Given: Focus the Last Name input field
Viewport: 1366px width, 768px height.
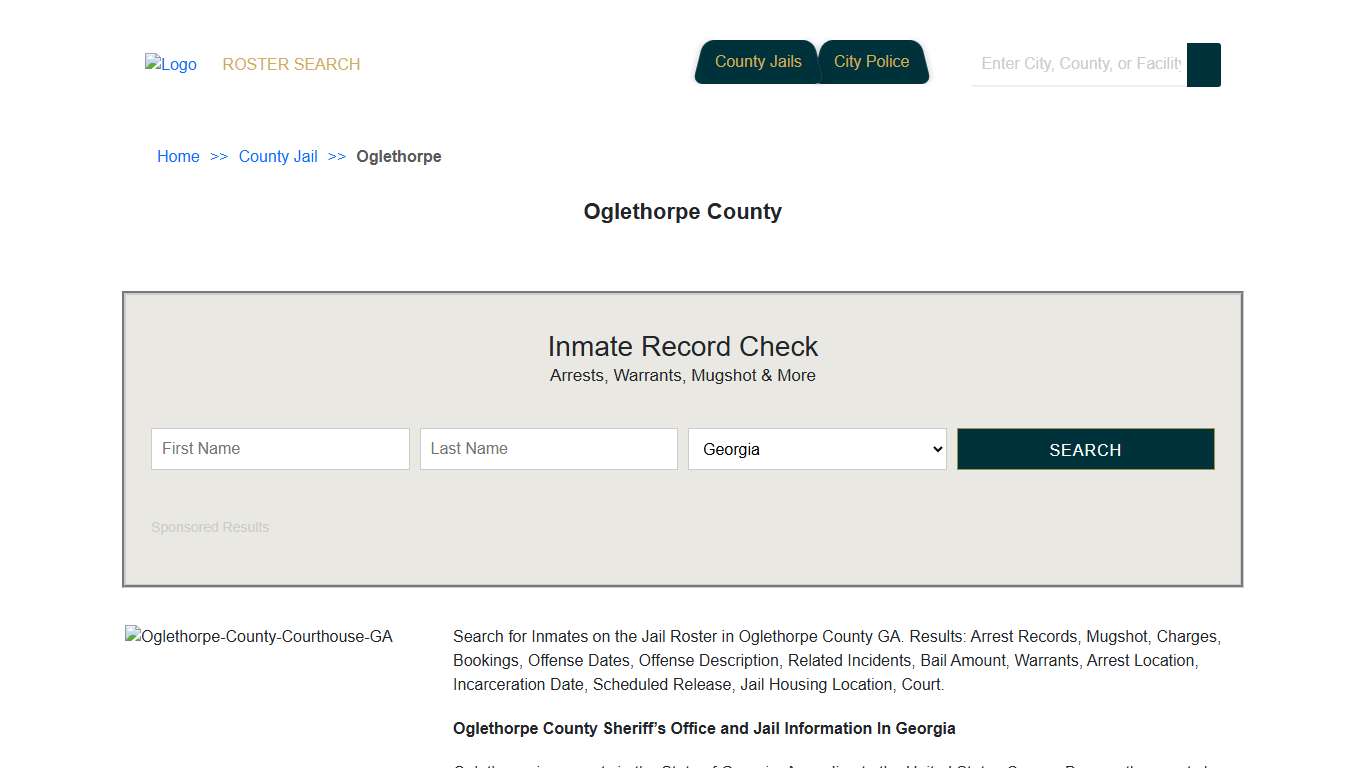Looking at the screenshot, I should [548, 449].
